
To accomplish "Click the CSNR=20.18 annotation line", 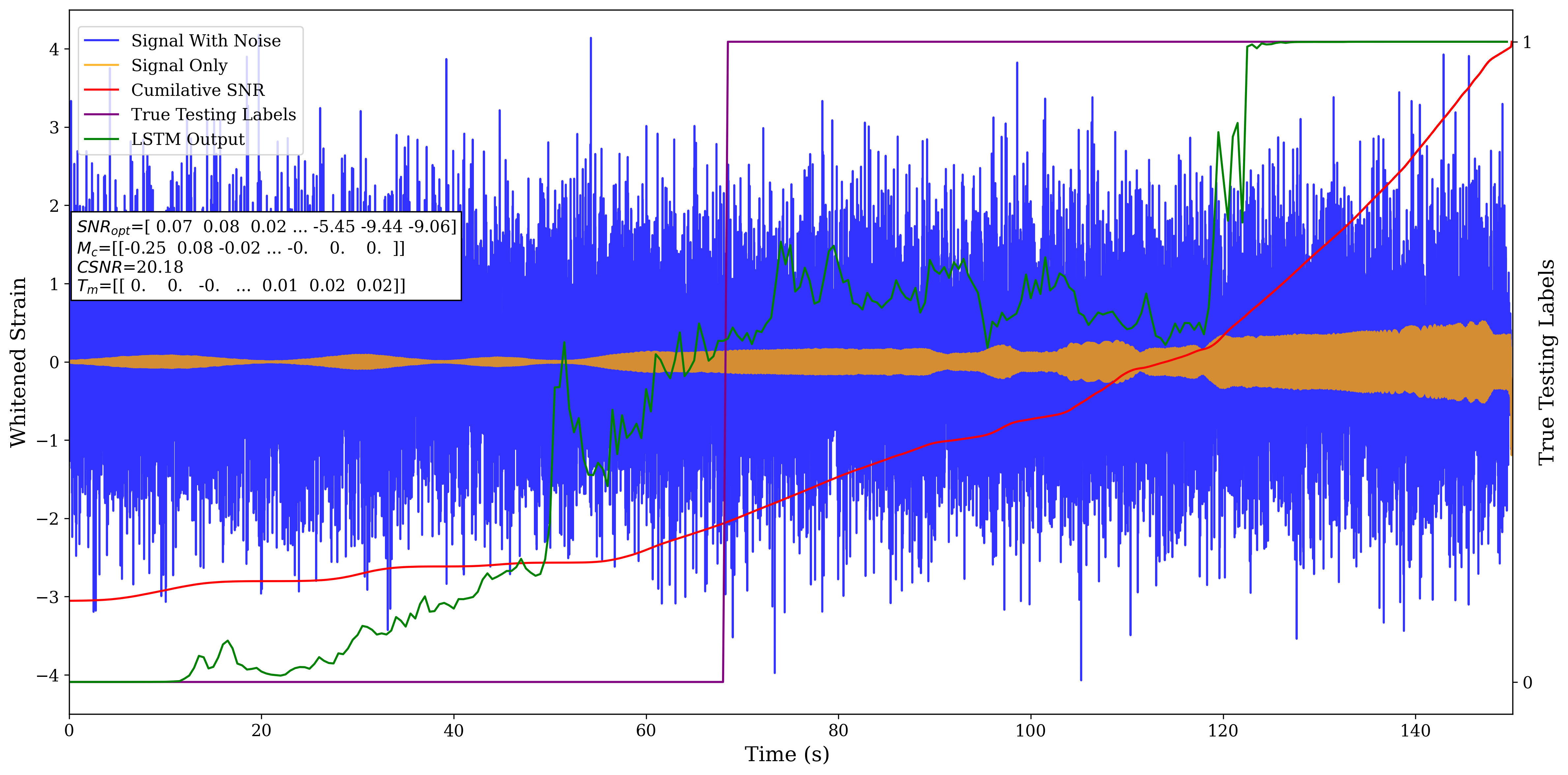I will coord(130,267).
